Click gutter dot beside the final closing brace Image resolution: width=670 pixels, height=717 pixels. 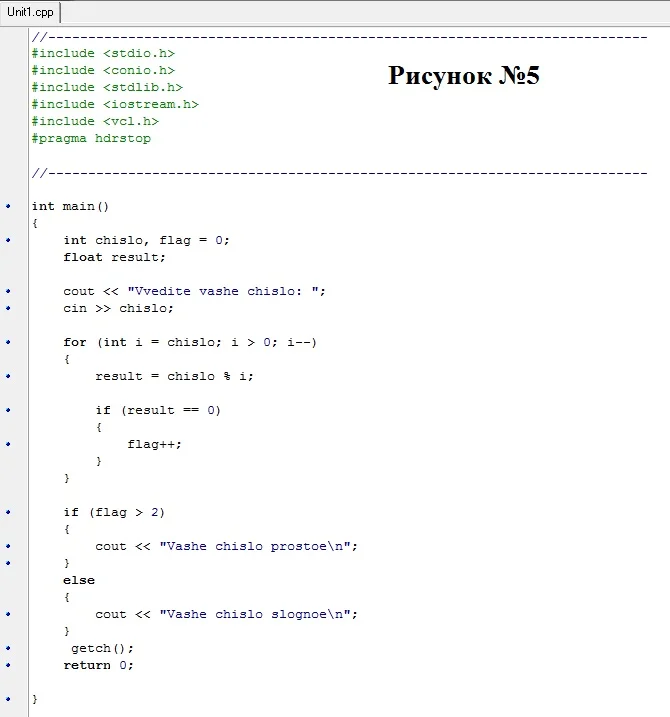point(8,699)
